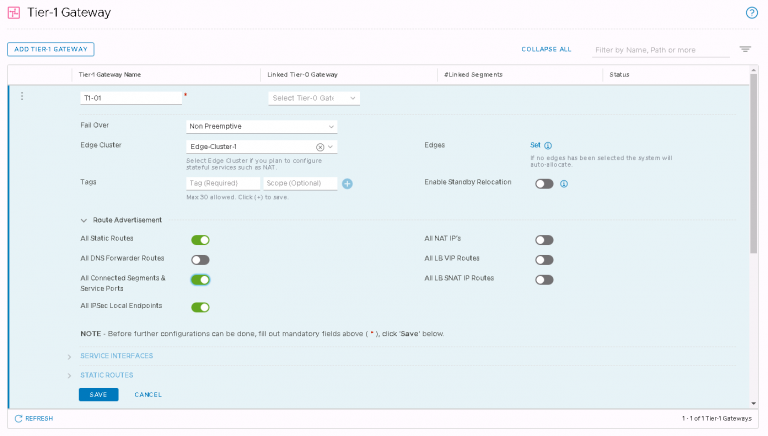Image resolution: width=768 pixels, height=436 pixels.
Task: Click Linked Tier-0 Gateway column header
Action: [x=303, y=75]
